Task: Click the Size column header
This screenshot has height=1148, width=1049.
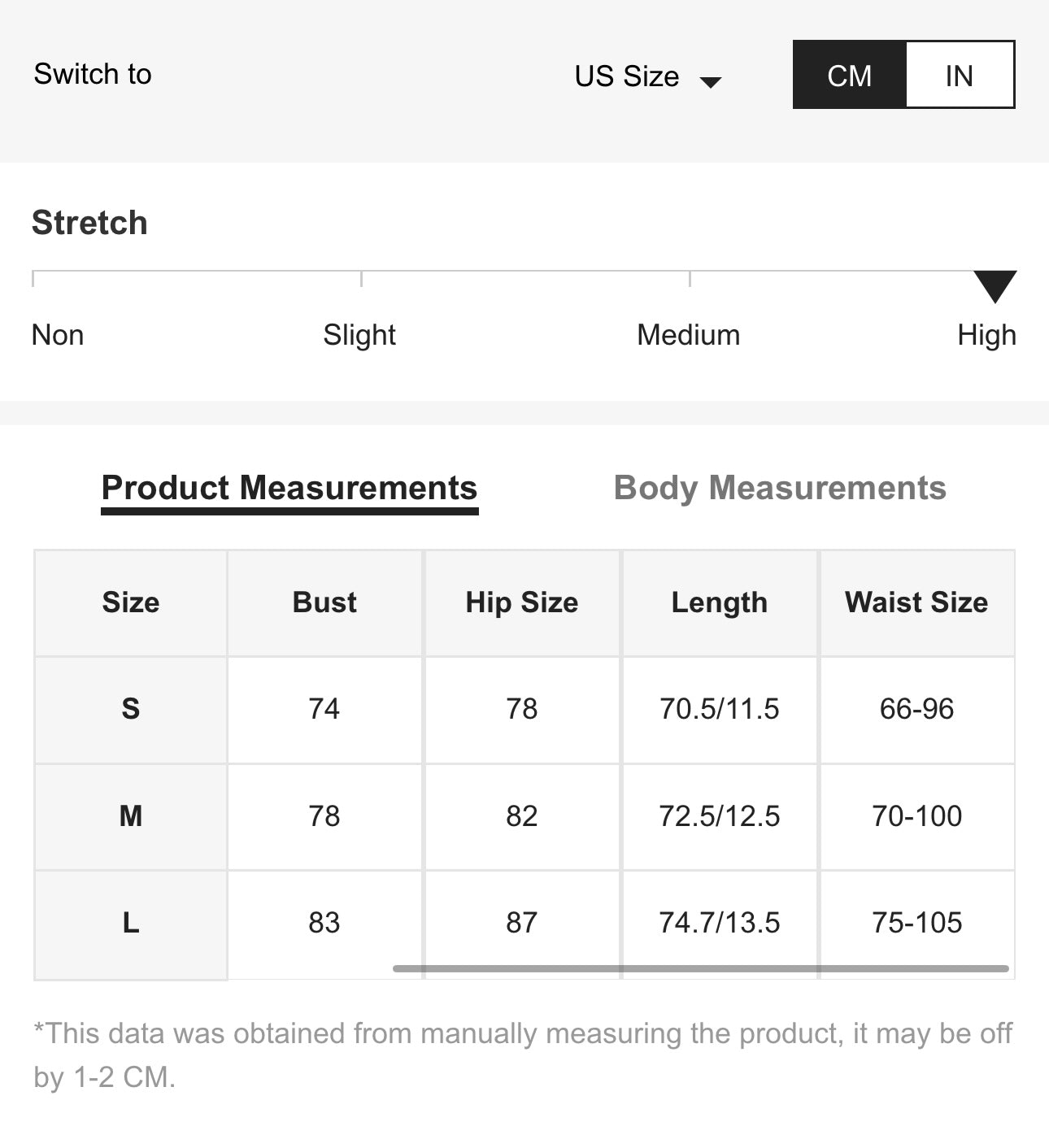Action: coord(130,602)
